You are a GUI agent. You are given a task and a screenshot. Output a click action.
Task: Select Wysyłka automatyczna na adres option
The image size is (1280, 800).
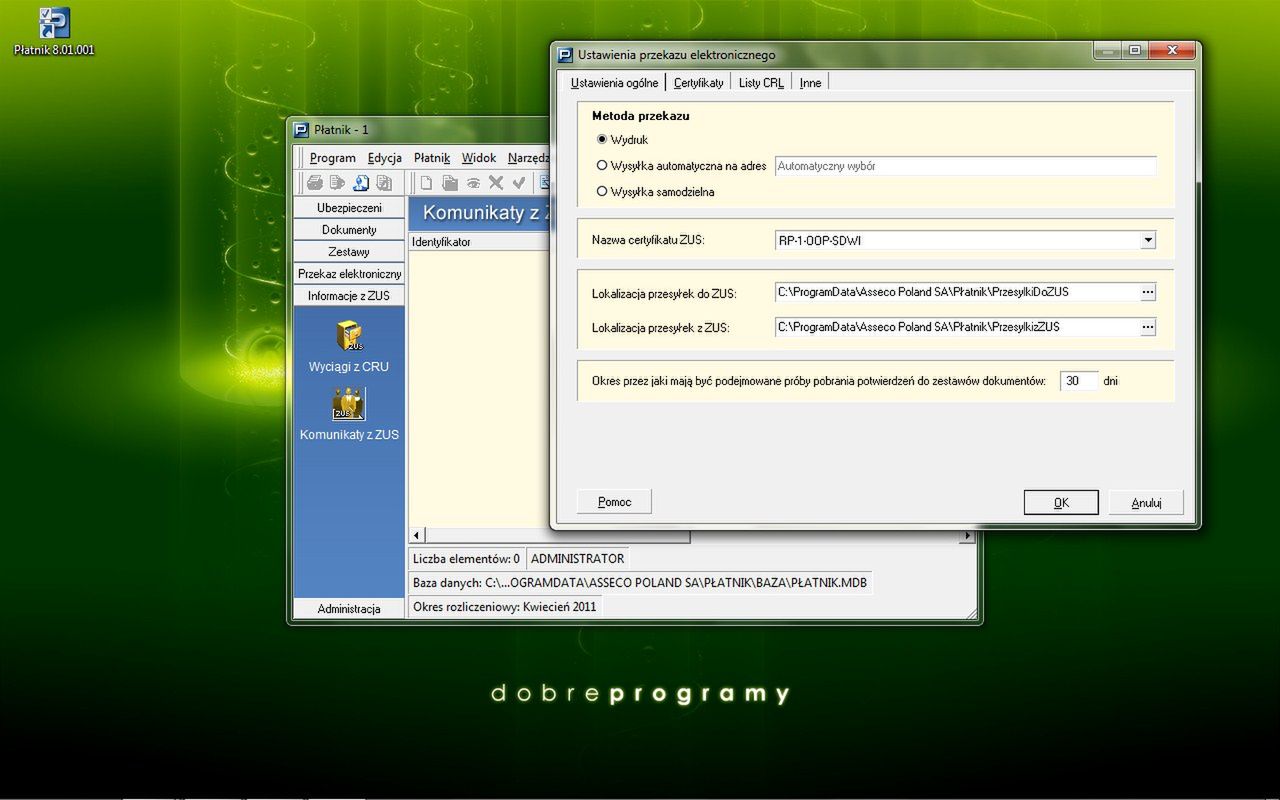point(602,166)
